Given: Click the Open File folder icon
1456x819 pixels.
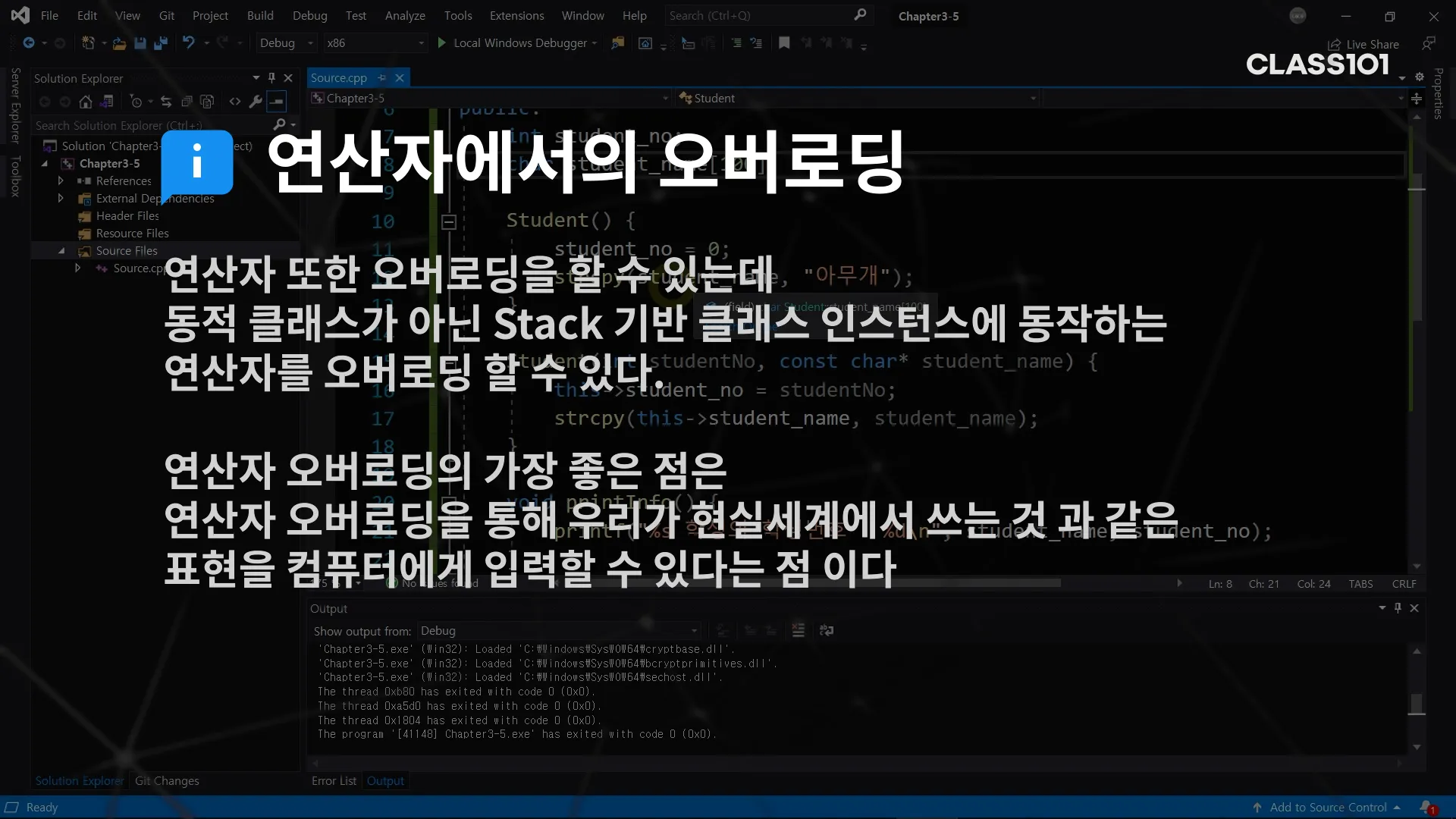Looking at the screenshot, I should point(119,43).
